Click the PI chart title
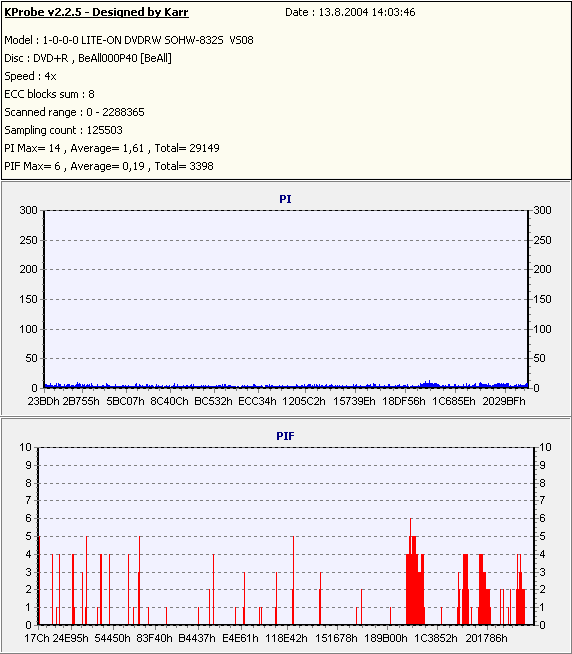572x654 pixels. click(285, 199)
